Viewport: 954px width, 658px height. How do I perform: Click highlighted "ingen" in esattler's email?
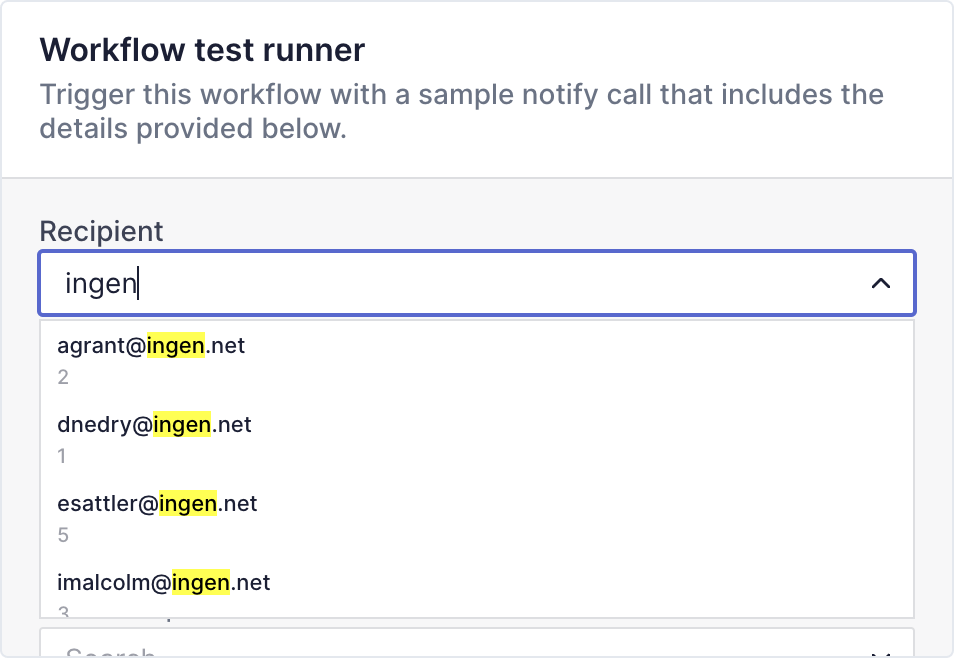[188, 504]
